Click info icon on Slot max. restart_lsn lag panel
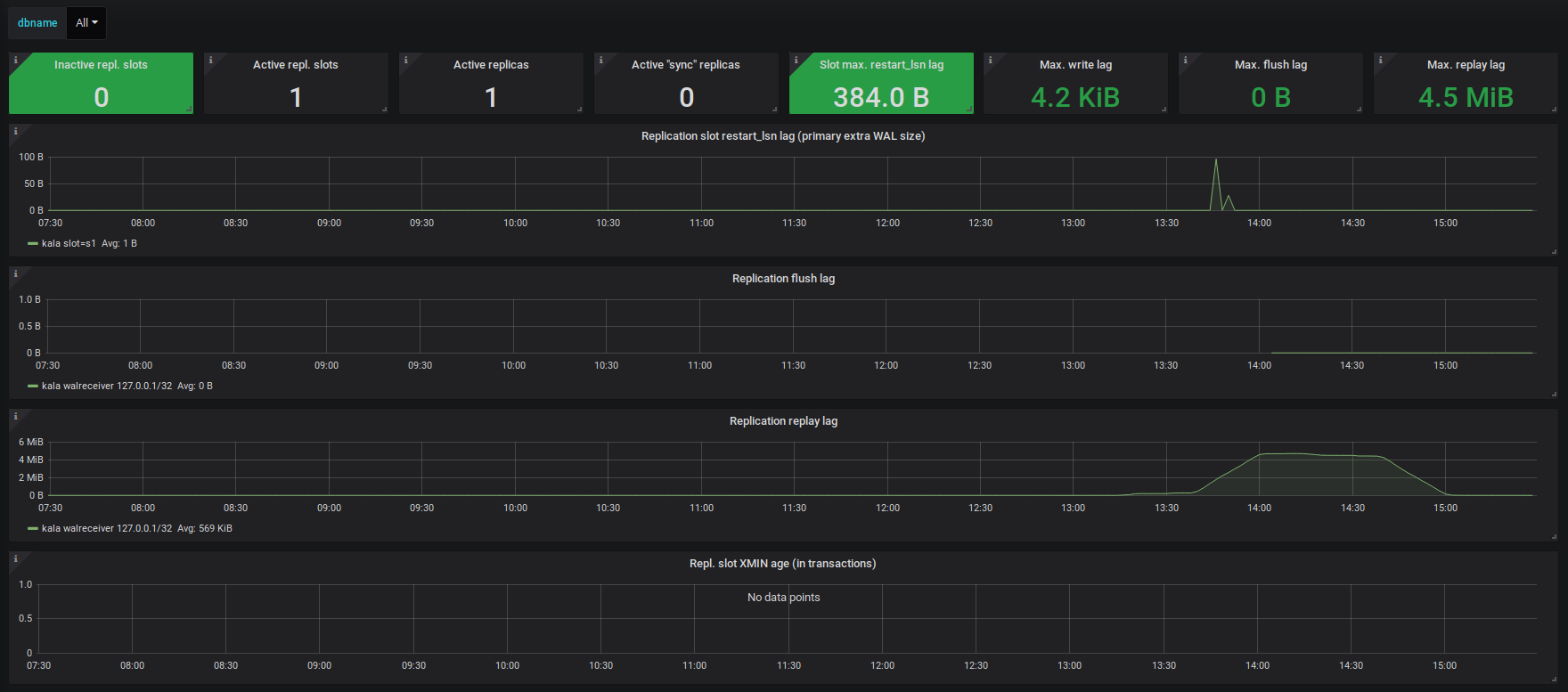The image size is (1568, 692). pos(796,60)
